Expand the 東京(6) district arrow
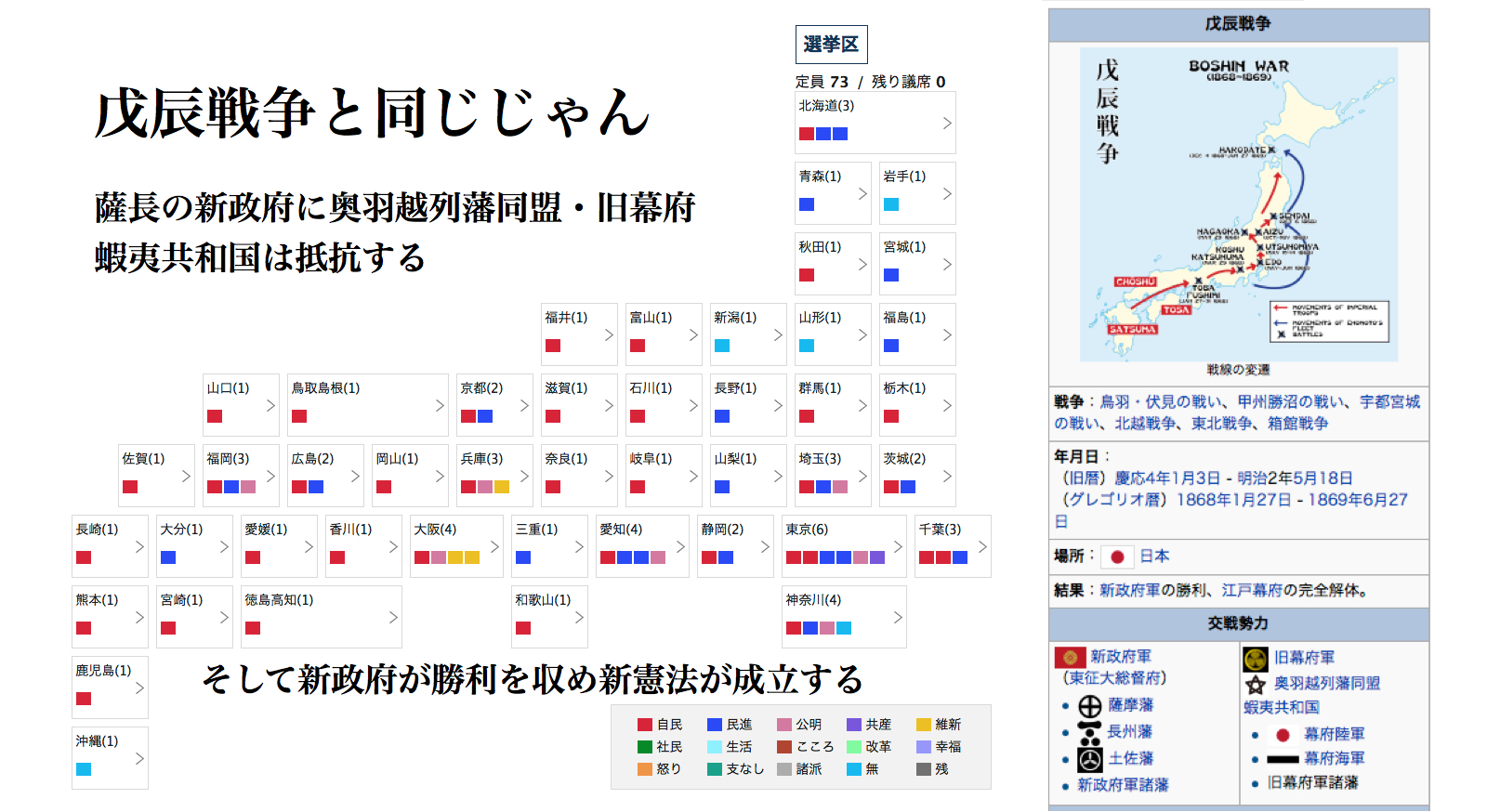1487x812 pixels. [897, 546]
